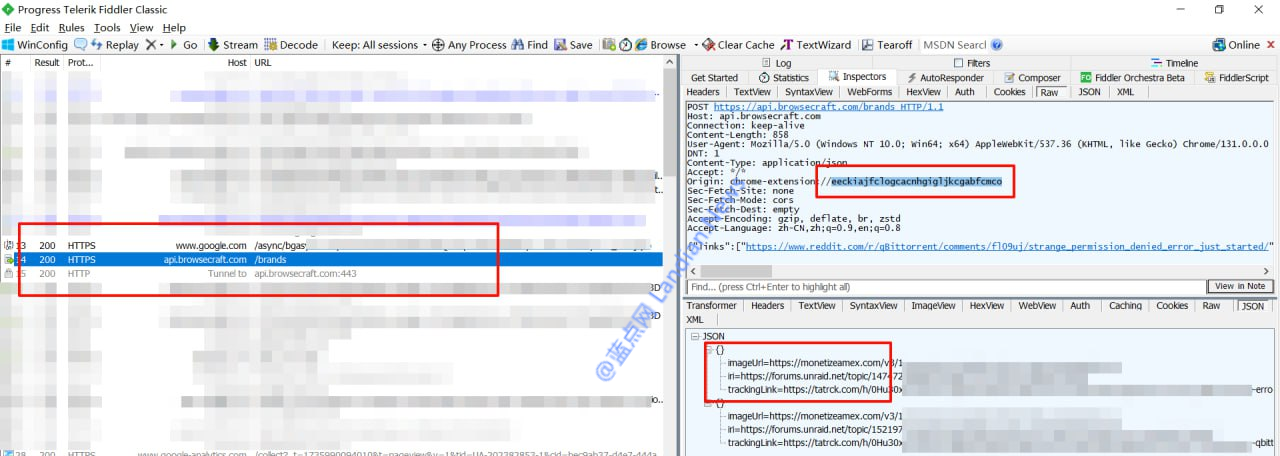Viewport: 1280px width, 456px height.
Task: Open the Help menu
Action: coord(174,28)
